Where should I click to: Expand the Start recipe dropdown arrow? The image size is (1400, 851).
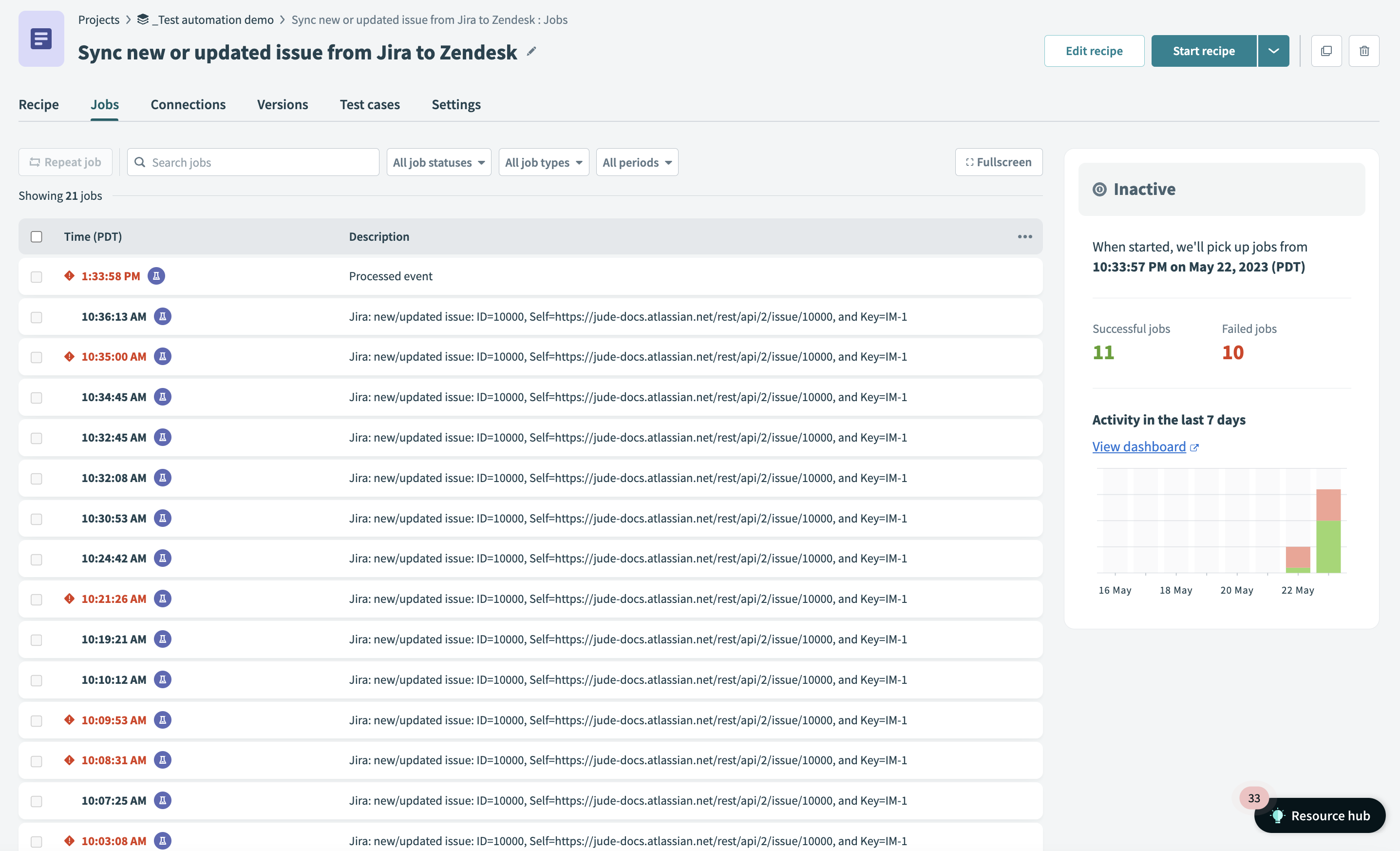tap(1274, 50)
